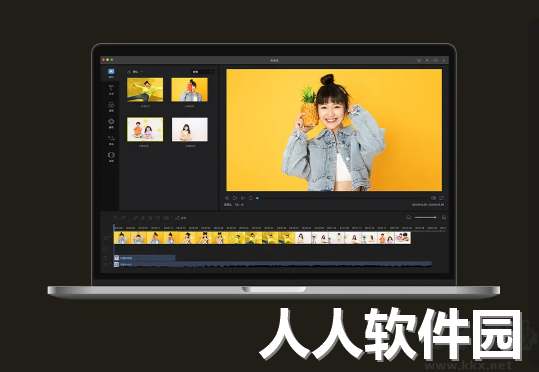Image resolution: width=539 pixels, height=372 pixels.
Task: Click the split clip tool in timeline toolbar
Action: pos(143,218)
